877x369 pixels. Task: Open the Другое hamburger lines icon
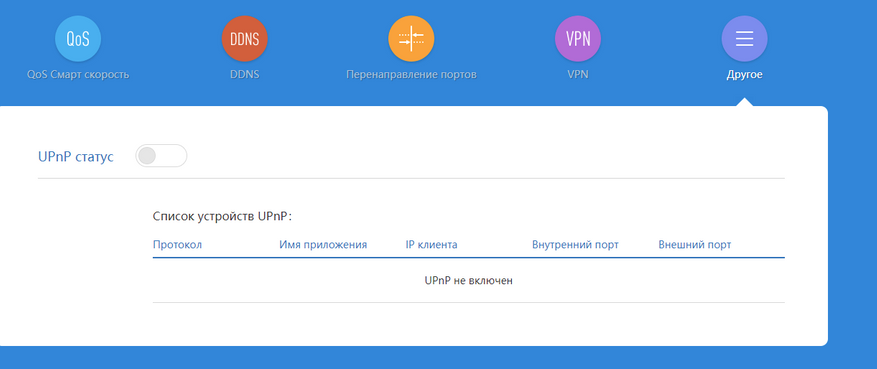(744, 39)
